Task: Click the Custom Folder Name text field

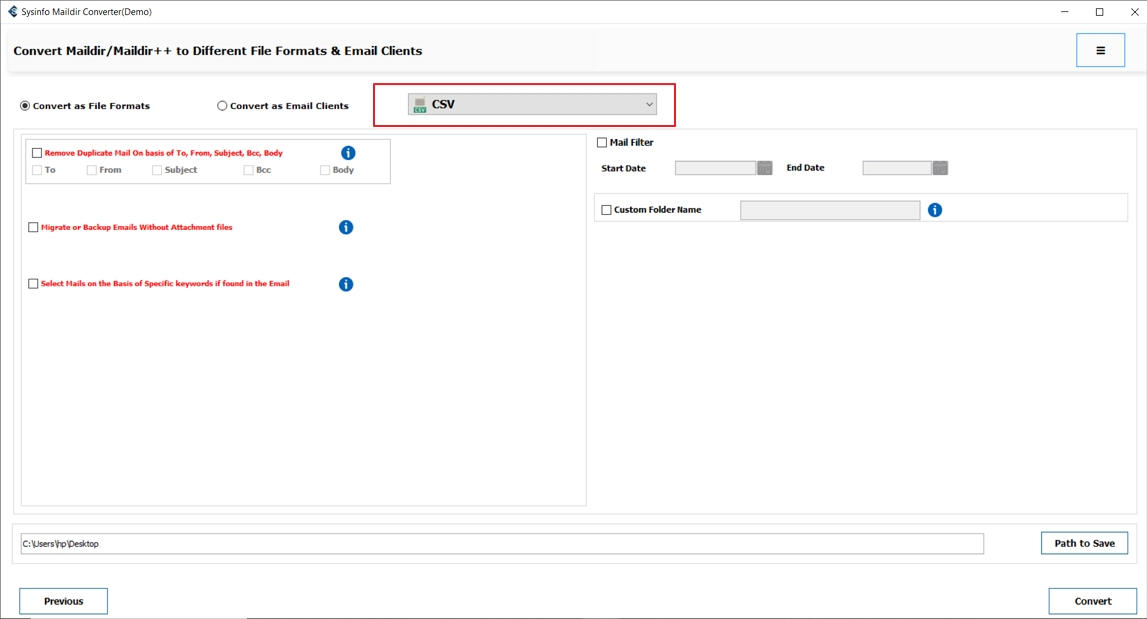Action: pyautogui.click(x=830, y=210)
